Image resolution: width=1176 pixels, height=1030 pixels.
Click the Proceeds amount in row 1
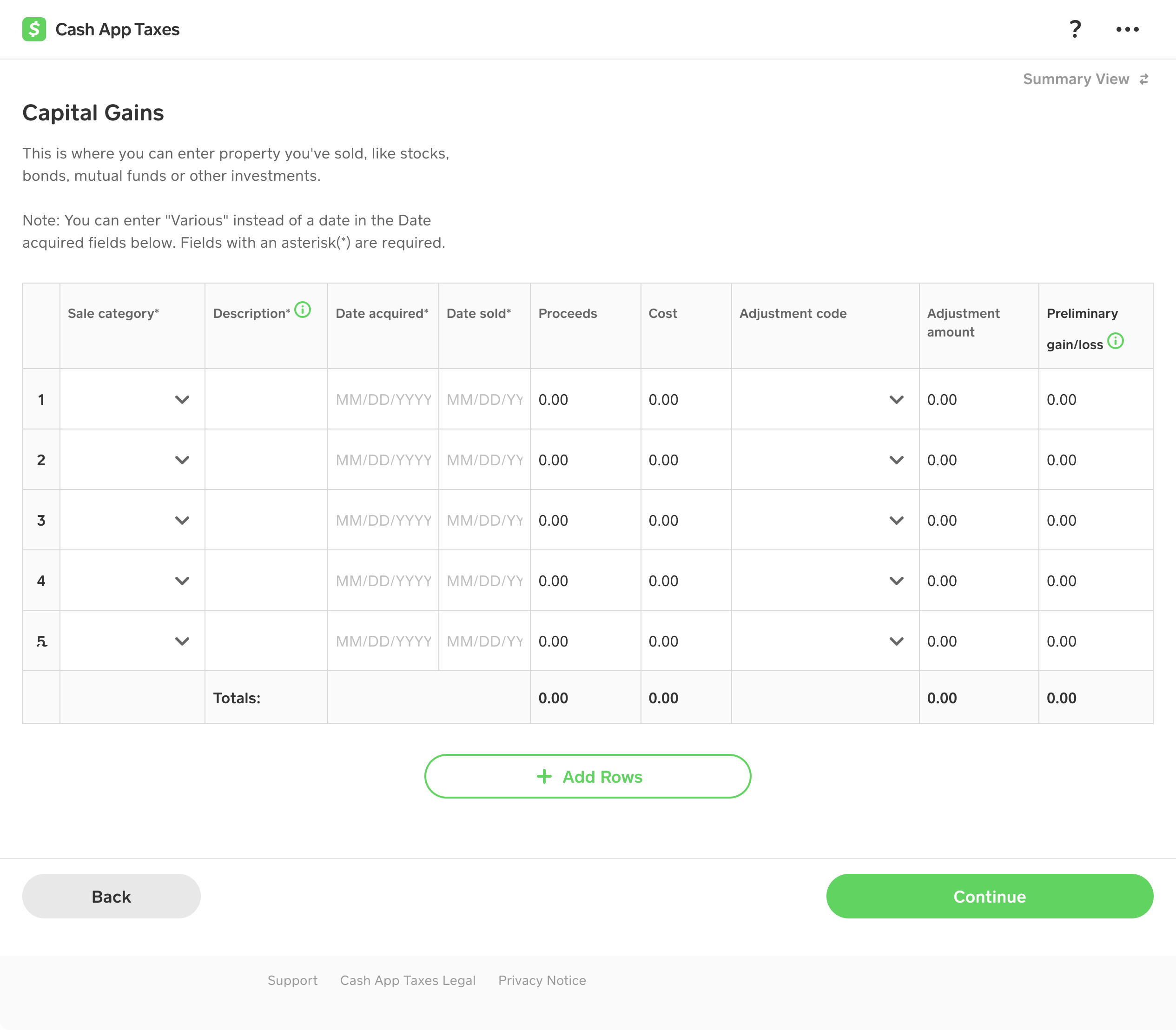pos(585,399)
